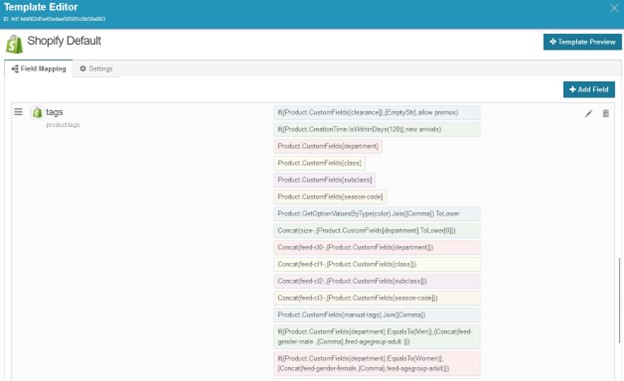
Task: Select the Product.CustomFields[subclass] expression
Action: click(325, 180)
